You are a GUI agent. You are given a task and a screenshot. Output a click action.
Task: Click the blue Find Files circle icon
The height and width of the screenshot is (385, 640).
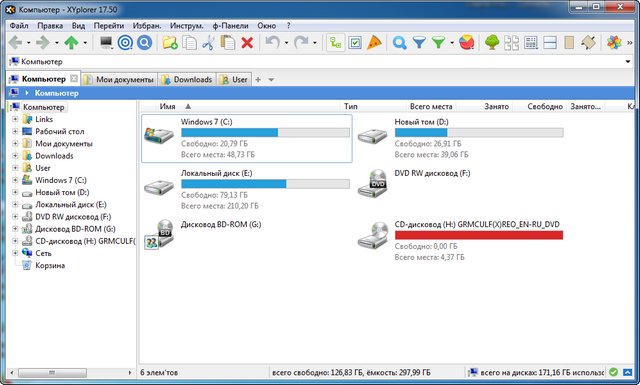144,42
